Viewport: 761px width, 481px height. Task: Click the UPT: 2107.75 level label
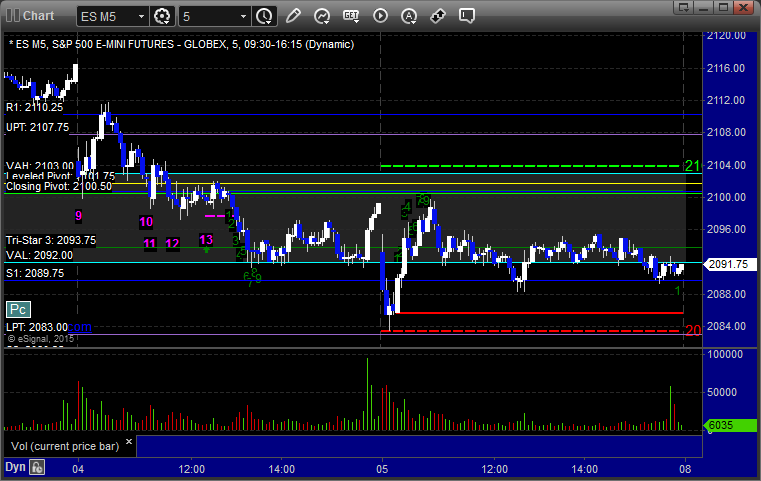coord(37,127)
